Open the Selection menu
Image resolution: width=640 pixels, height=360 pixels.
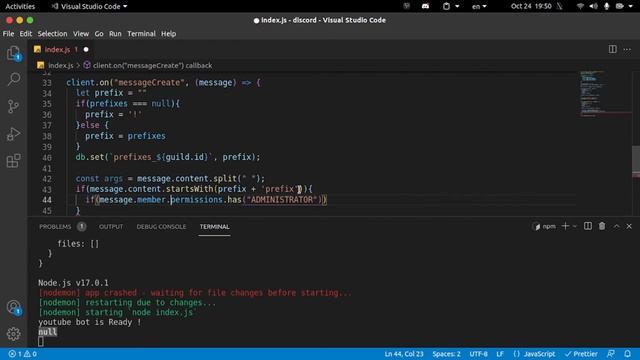click(52, 34)
